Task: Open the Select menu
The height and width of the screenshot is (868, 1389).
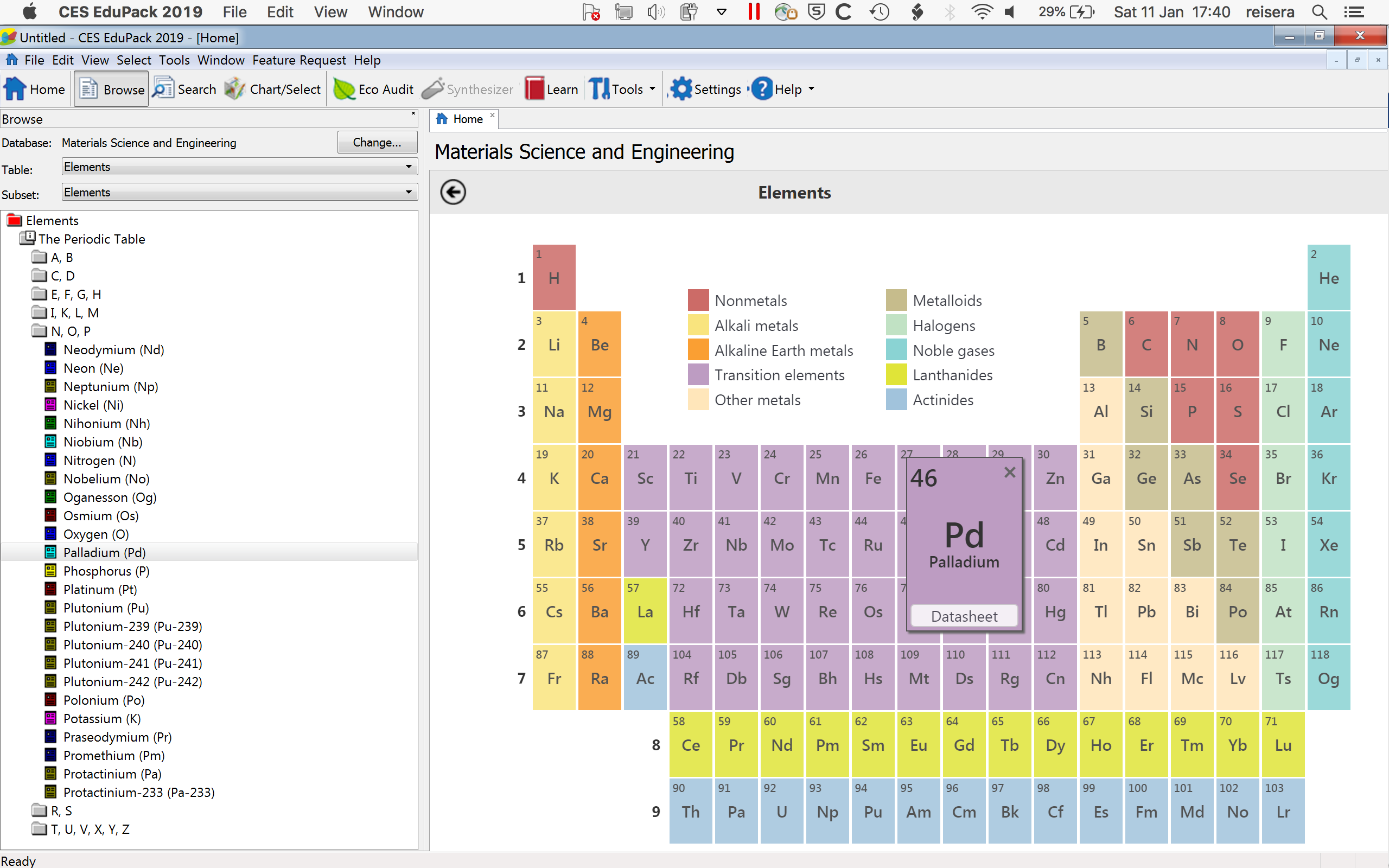Action: (133, 60)
